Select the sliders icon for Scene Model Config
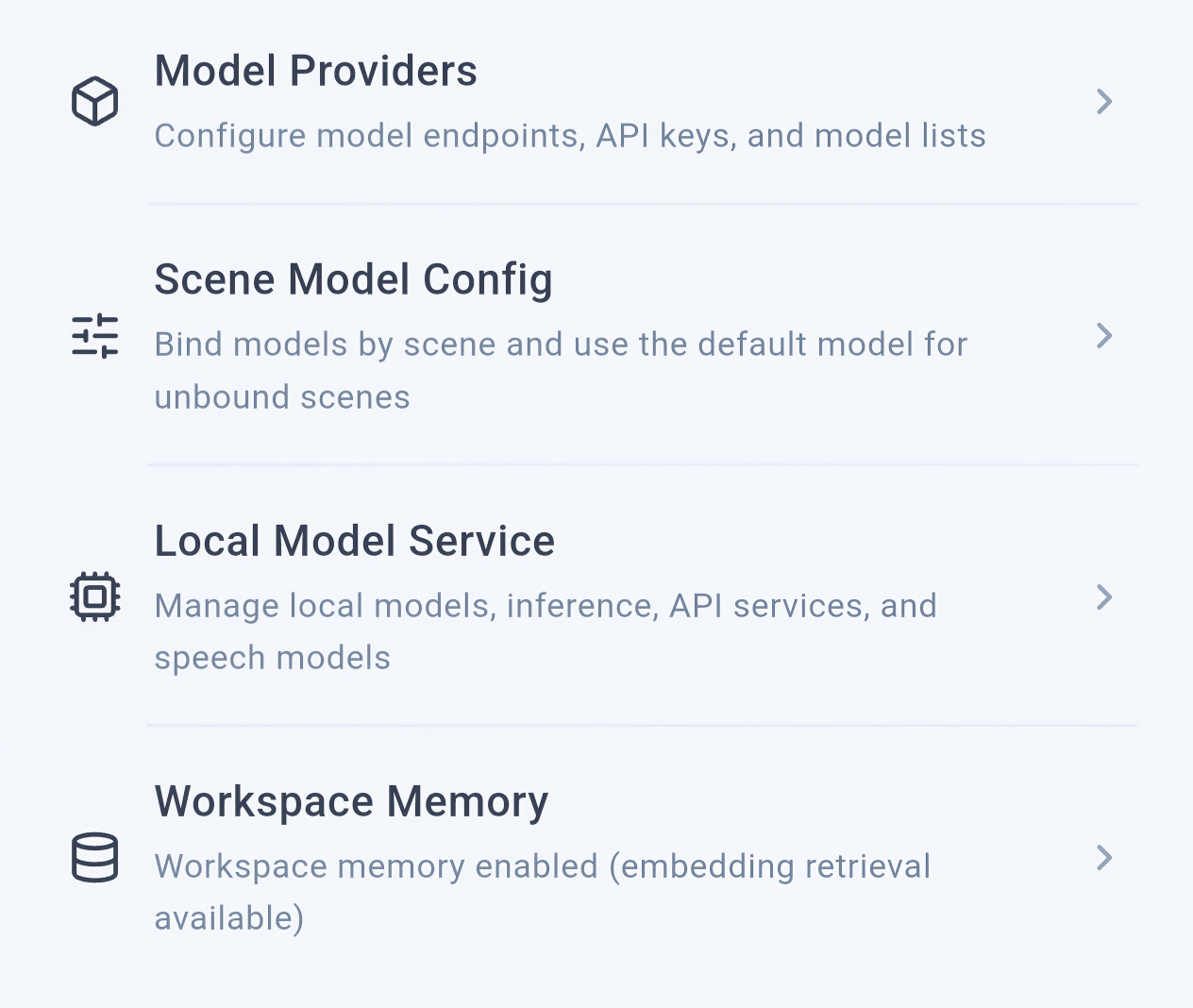 click(x=94, y=335)
